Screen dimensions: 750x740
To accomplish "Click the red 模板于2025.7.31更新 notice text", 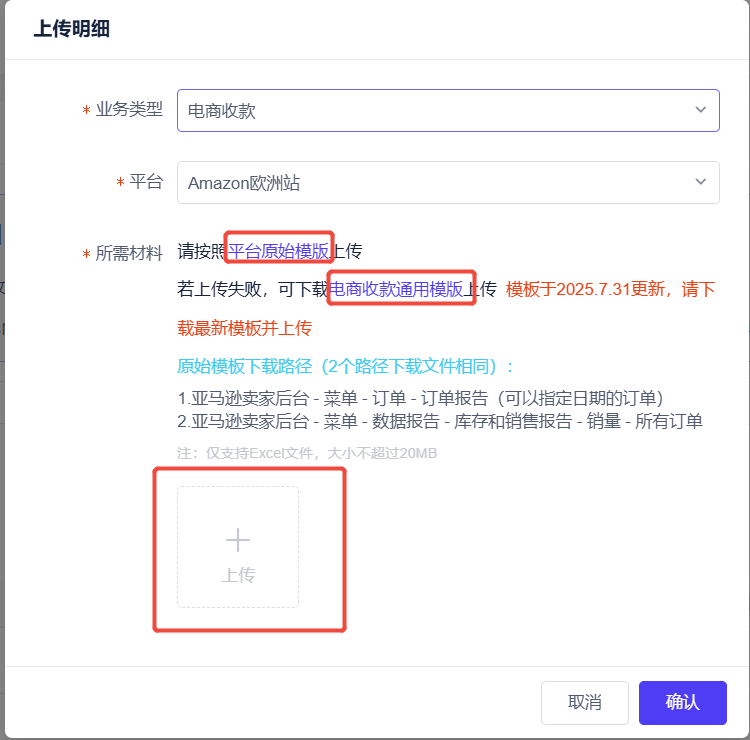I will (610, 289).
